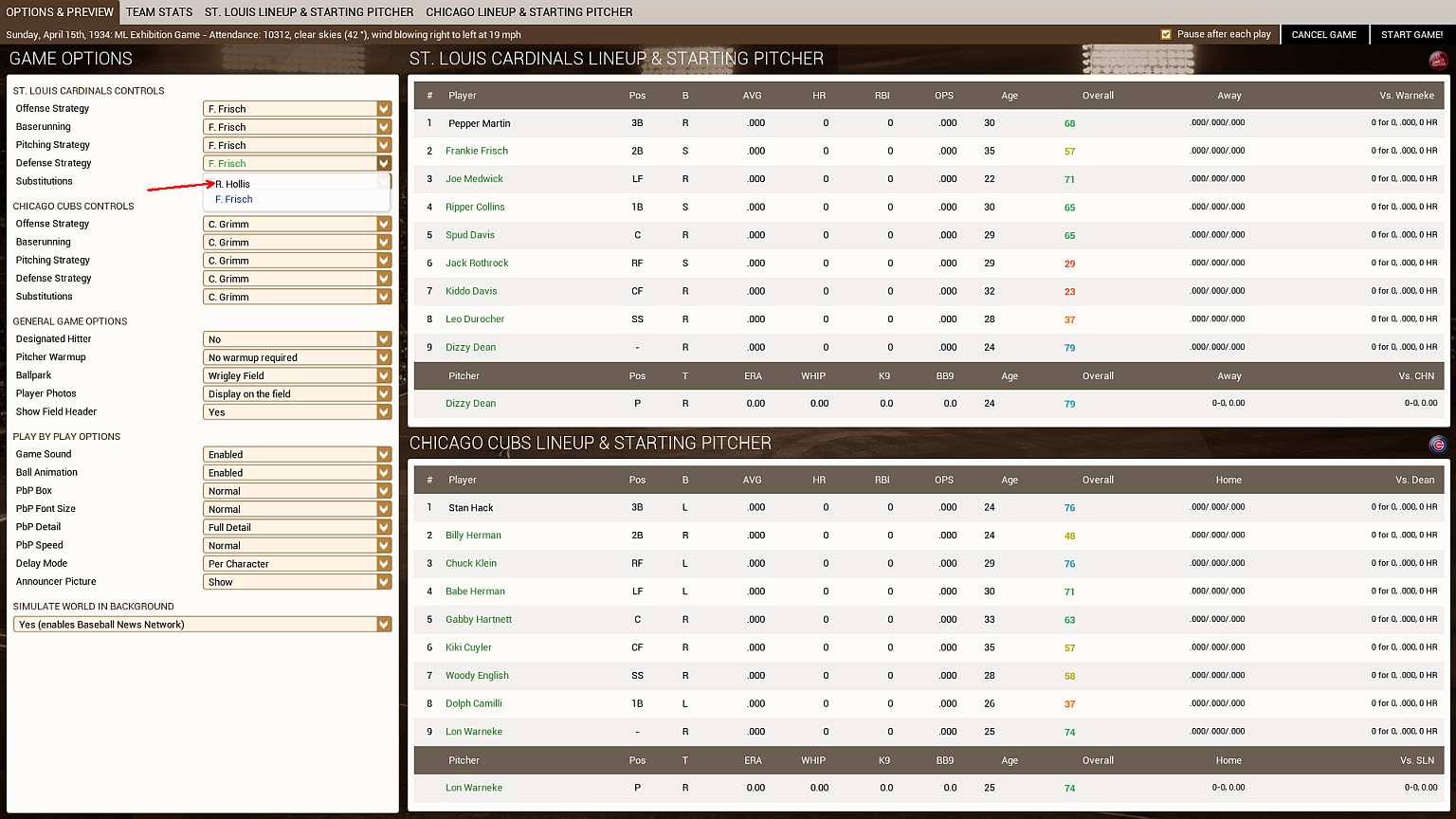The image size is (1456, 819).
Task: Open Chicago Cubs Defense Strategy dropdown
Action: [297, 279]
